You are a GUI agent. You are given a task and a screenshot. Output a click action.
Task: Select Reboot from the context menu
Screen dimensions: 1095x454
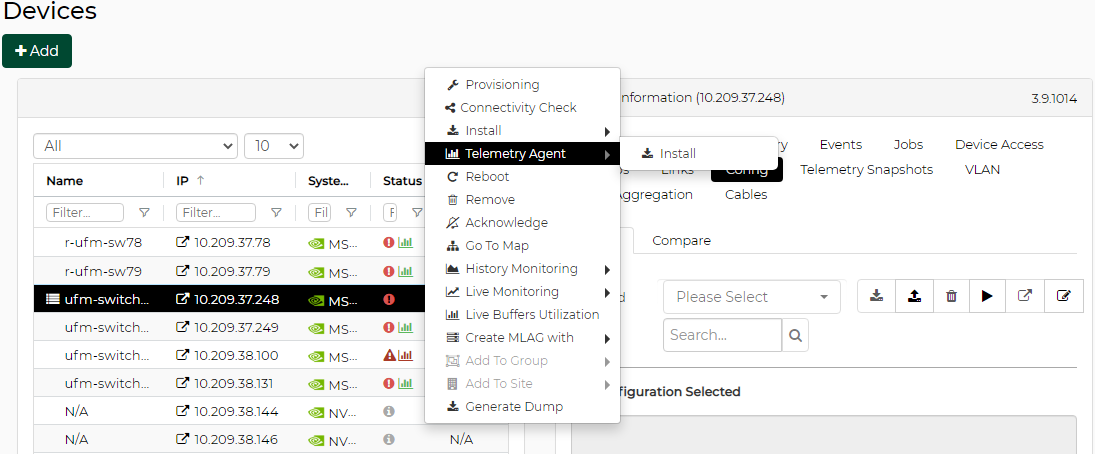click(x=487, y=177)
